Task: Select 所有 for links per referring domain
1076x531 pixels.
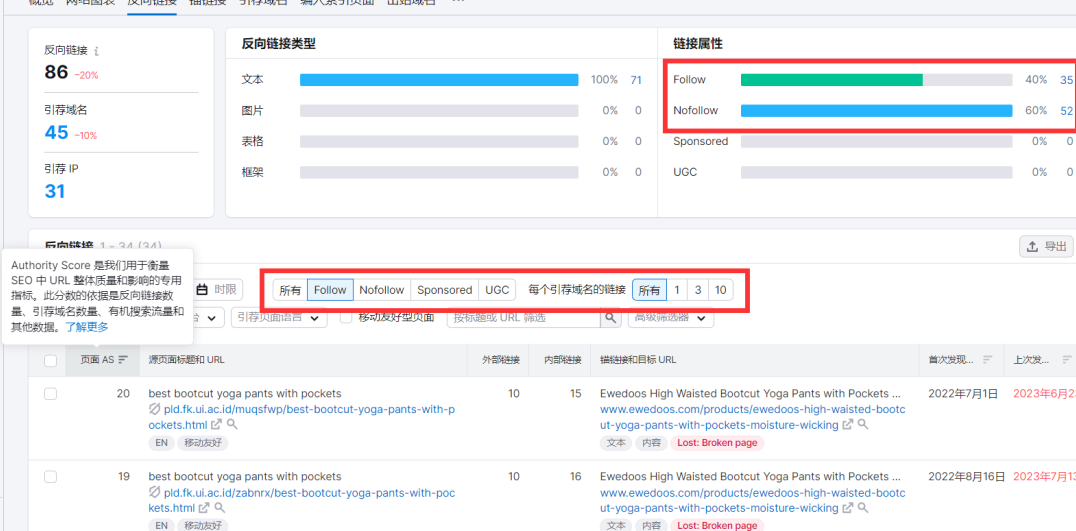Action: (649, 290)
